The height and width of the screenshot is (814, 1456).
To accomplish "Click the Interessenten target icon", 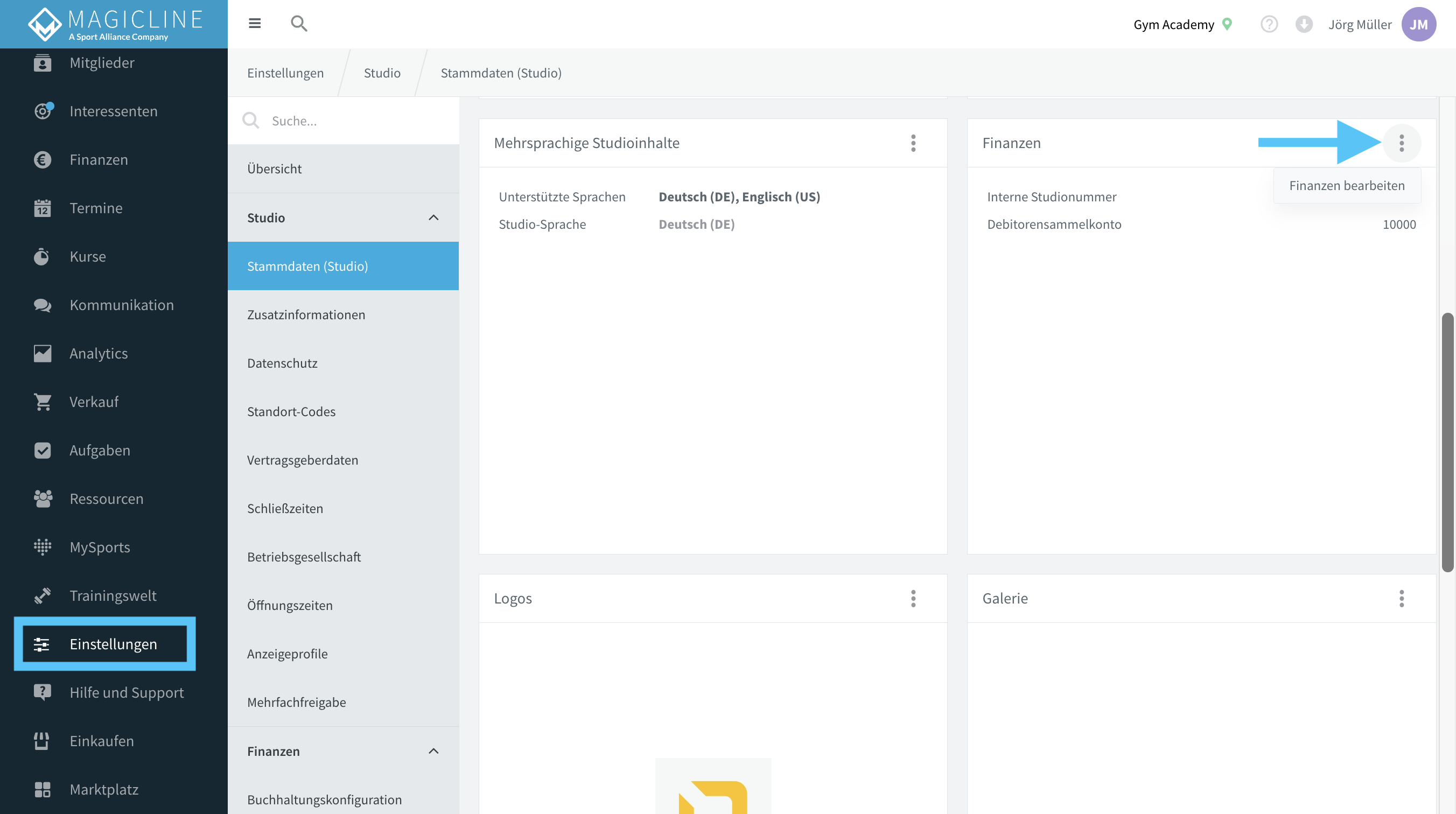I will click(43, 111).
